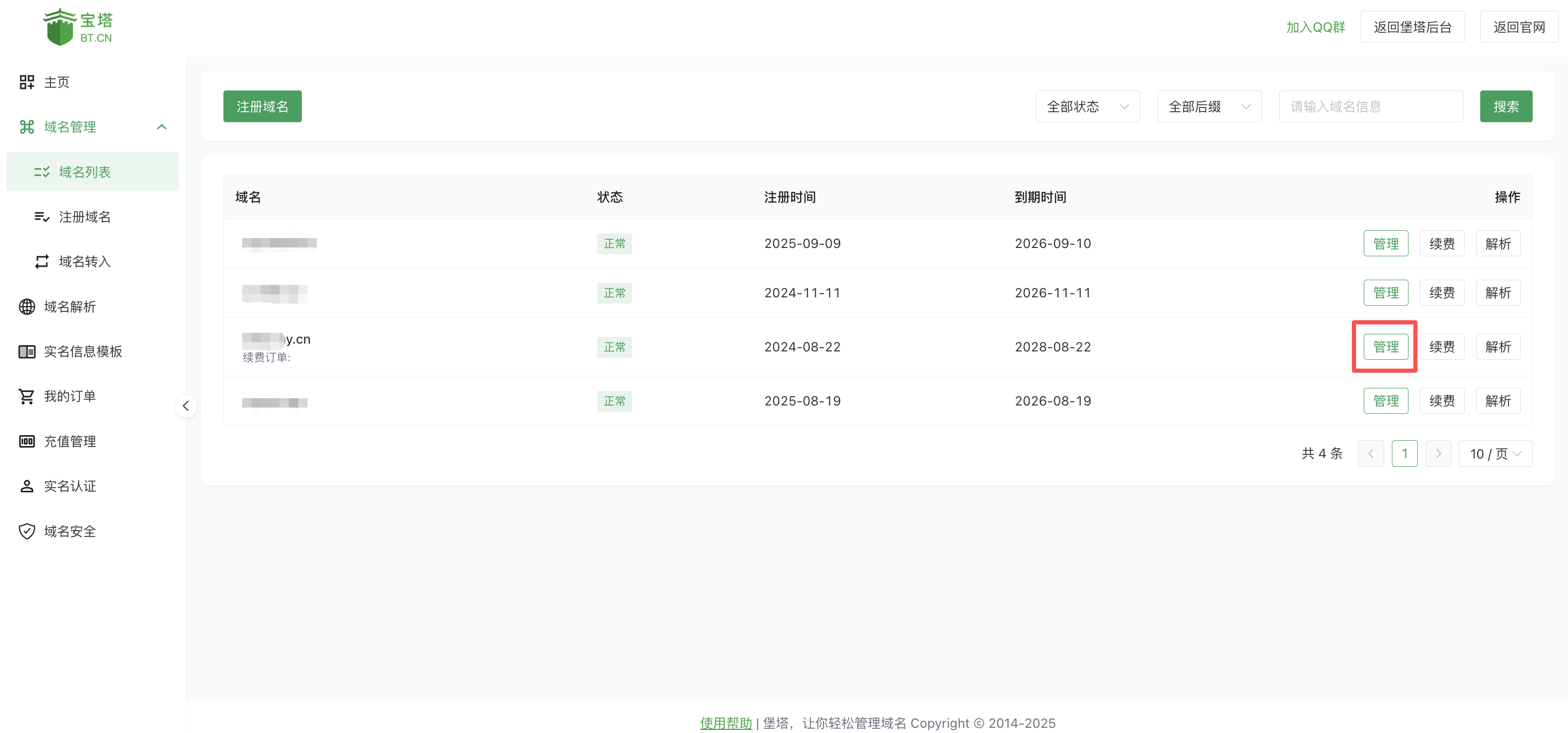
Task: Click the BT.CN castle logo
Action: tap(60, 28)
